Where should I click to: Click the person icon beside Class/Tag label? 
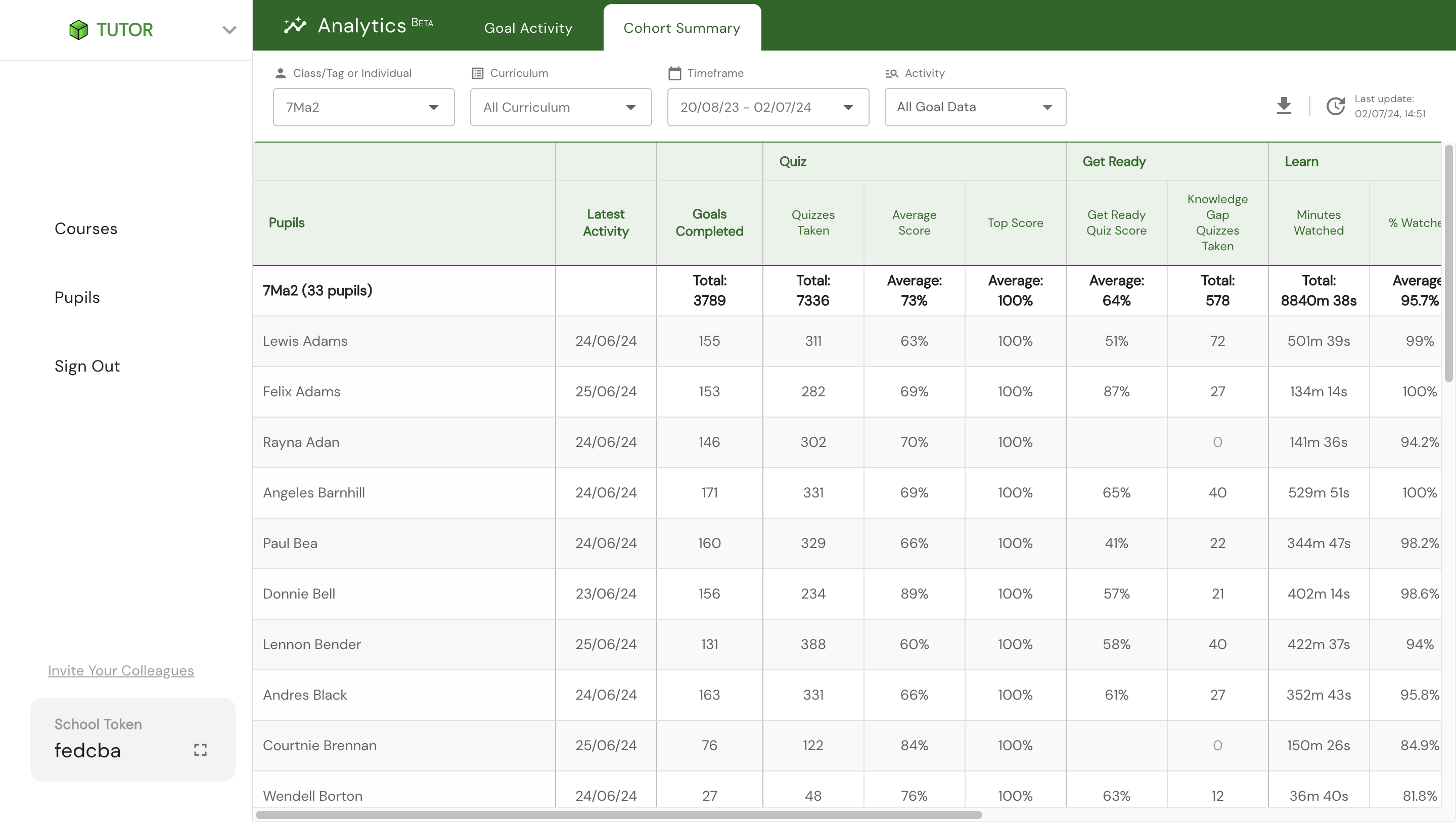281,73
